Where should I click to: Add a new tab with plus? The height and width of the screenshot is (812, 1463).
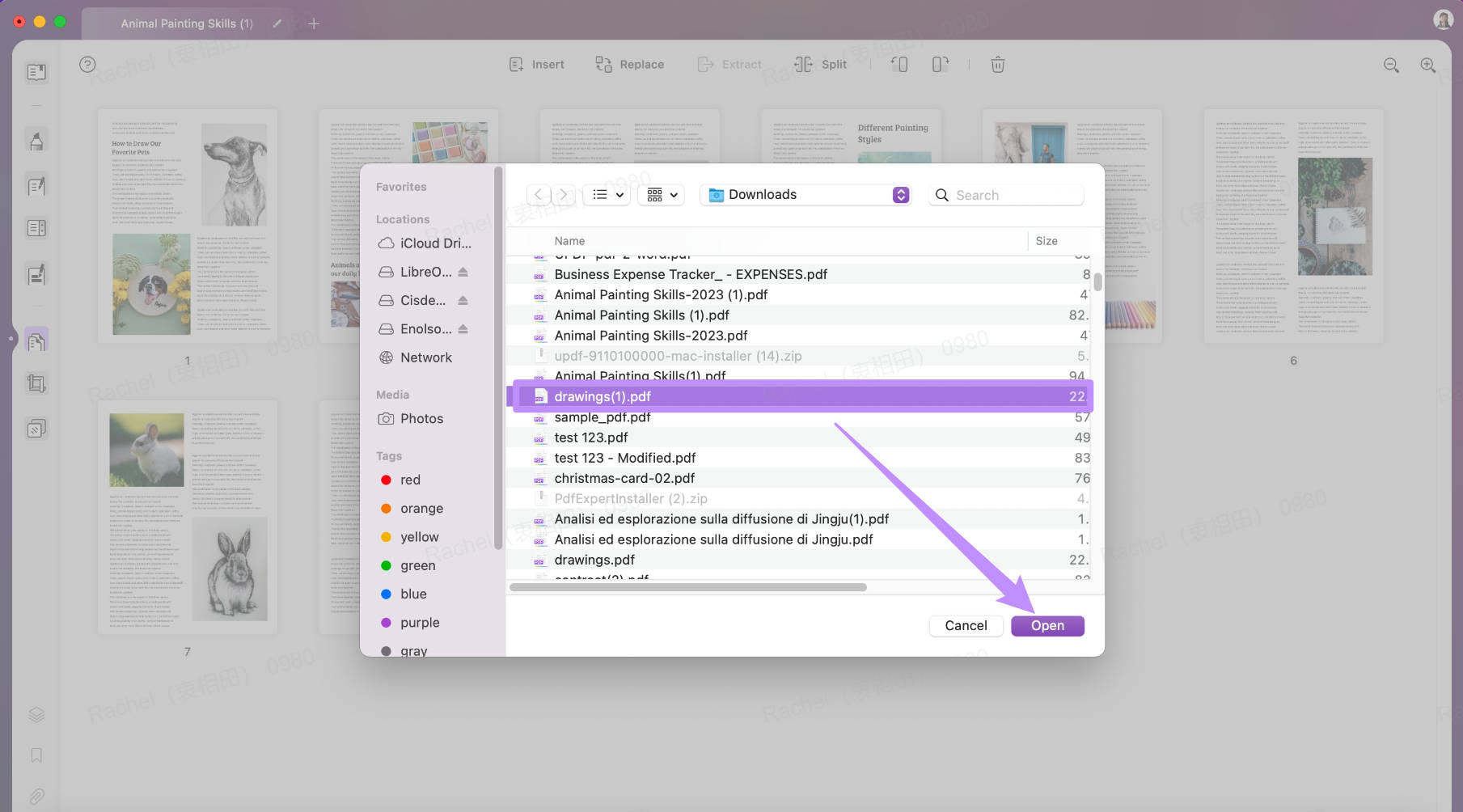coord(314,23)
